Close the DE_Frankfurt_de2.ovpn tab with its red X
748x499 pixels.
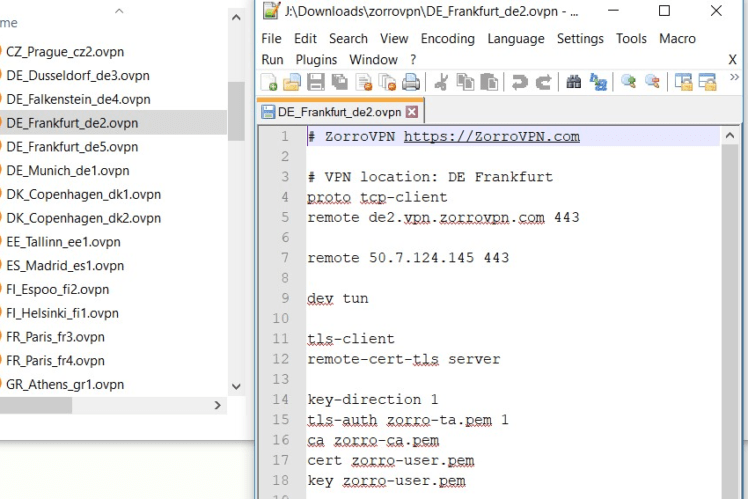[x=411, y=112]
